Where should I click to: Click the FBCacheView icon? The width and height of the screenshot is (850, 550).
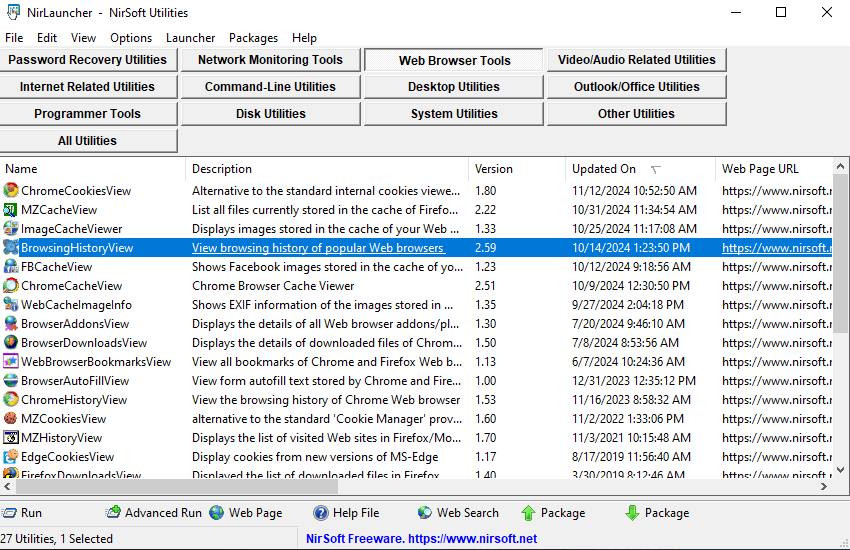point(10,266)
